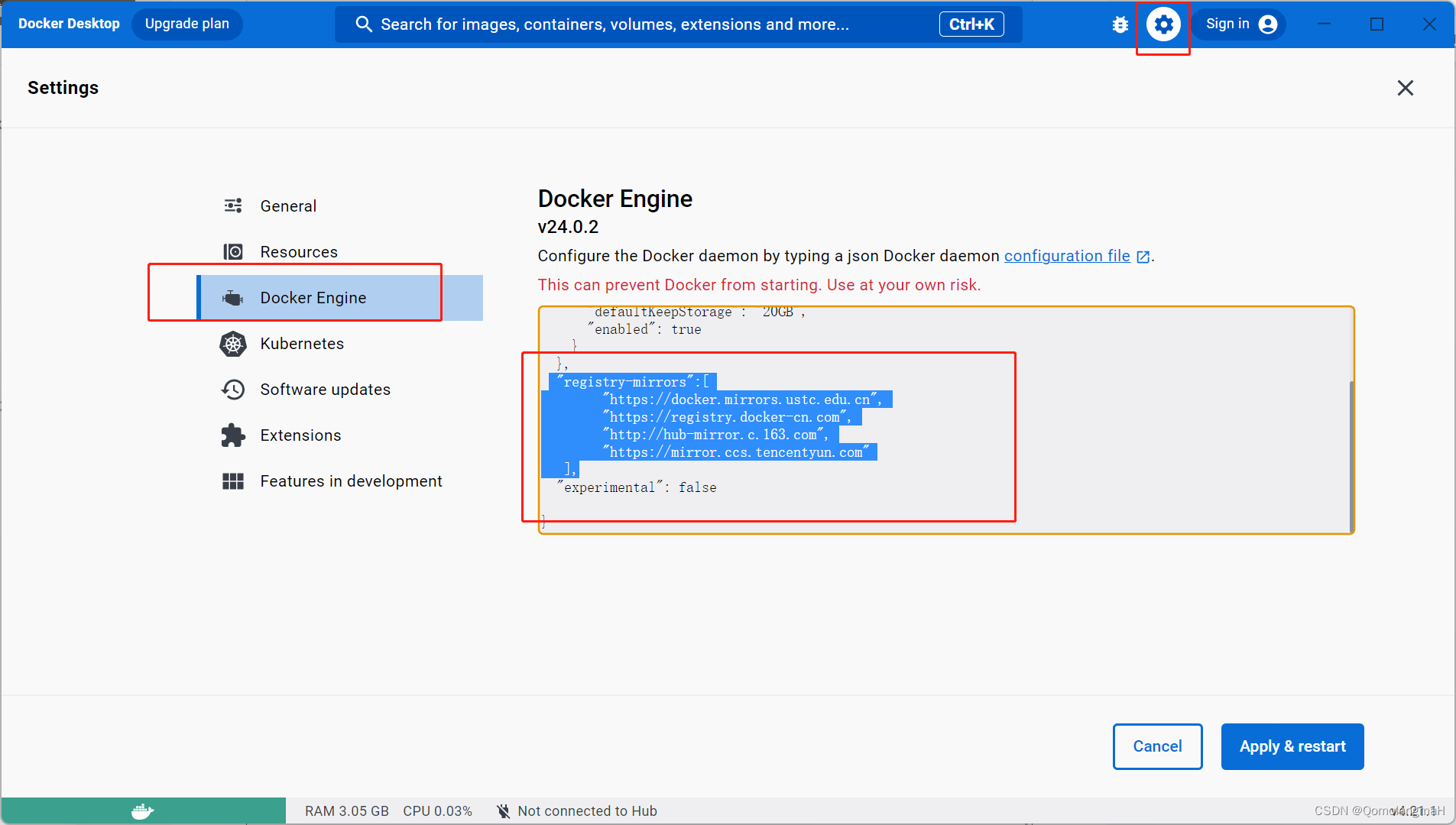Click the ustc.edu.cn mirror URL line
This screenshot has width=1456, height=825.
(743, 400)
